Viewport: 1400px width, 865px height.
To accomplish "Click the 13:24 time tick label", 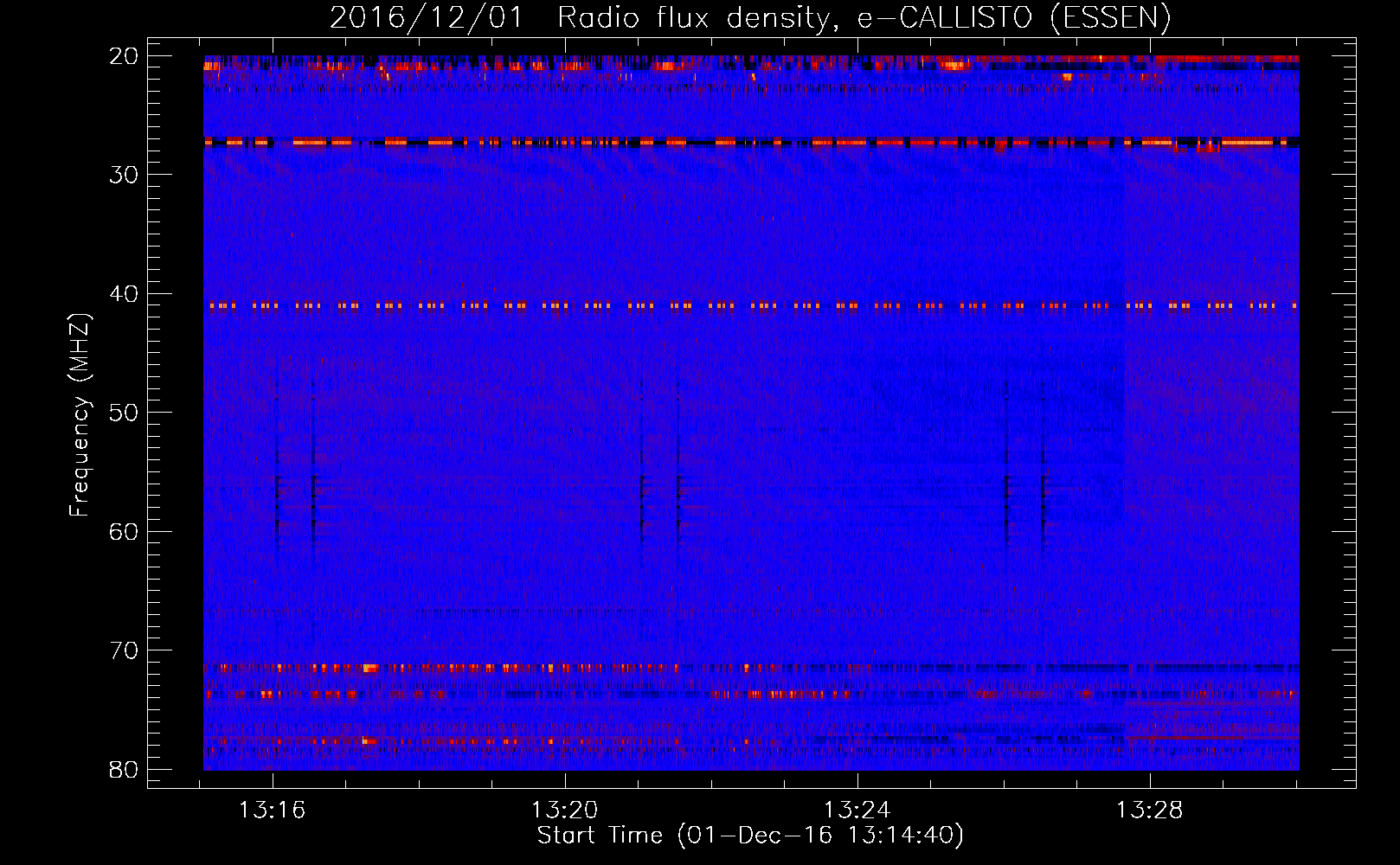I will tap(857, 811).
